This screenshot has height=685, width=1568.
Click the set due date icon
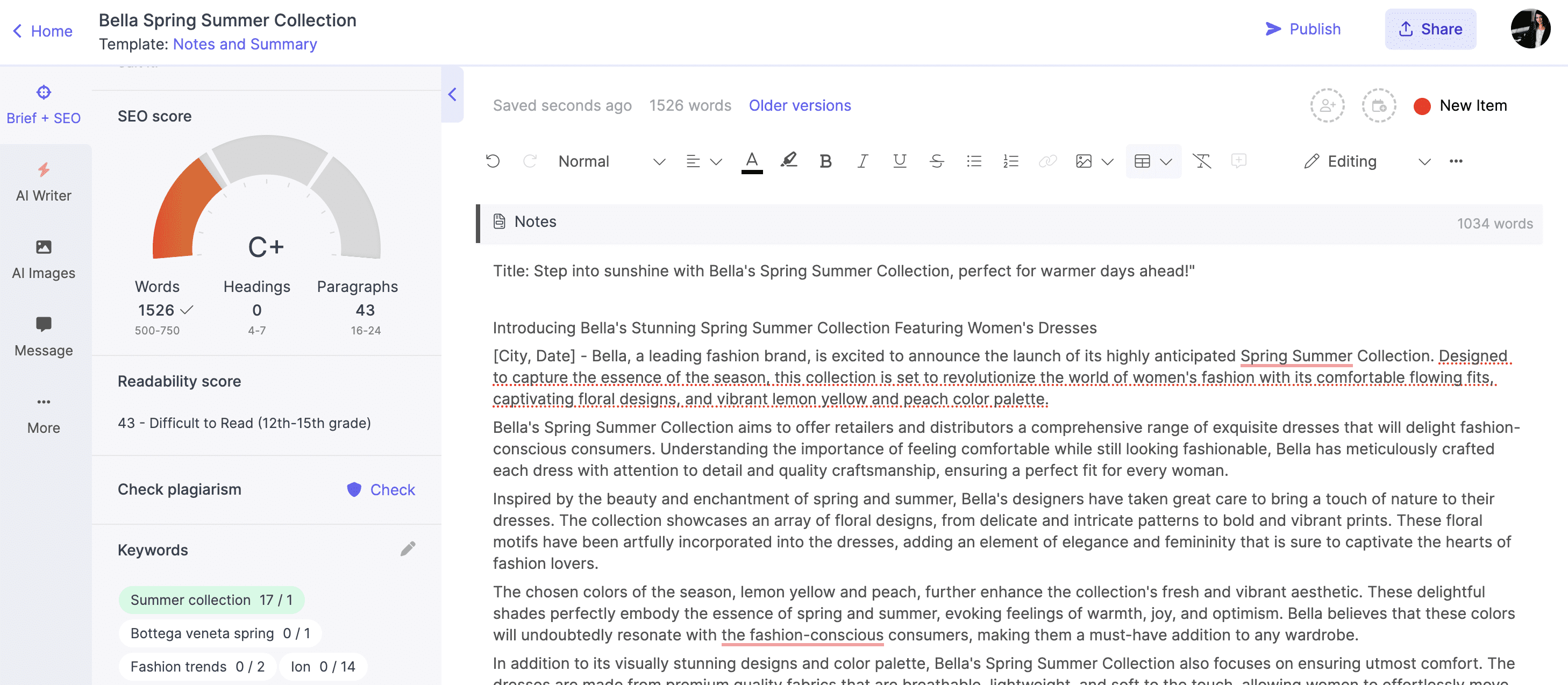click(x=1379, y=106)
